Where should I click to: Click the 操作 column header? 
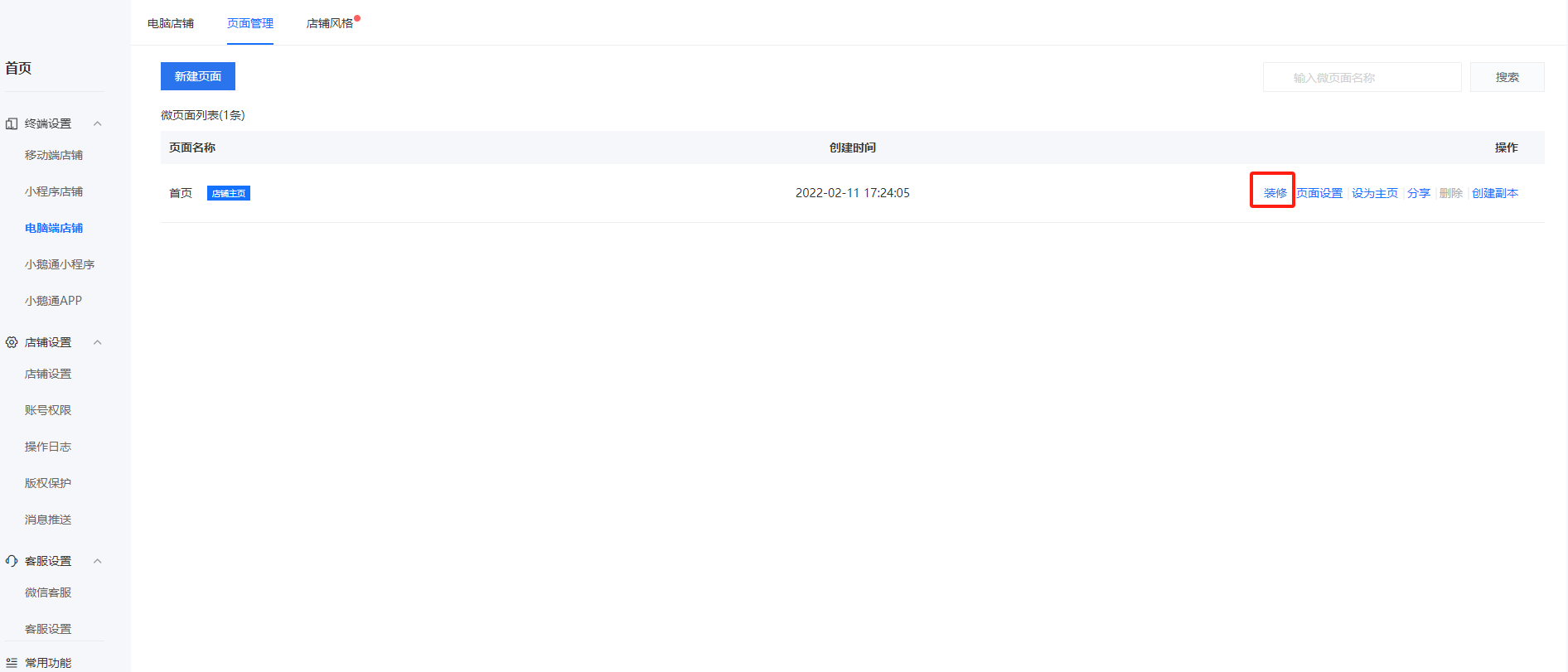(x=1507, y=147)
